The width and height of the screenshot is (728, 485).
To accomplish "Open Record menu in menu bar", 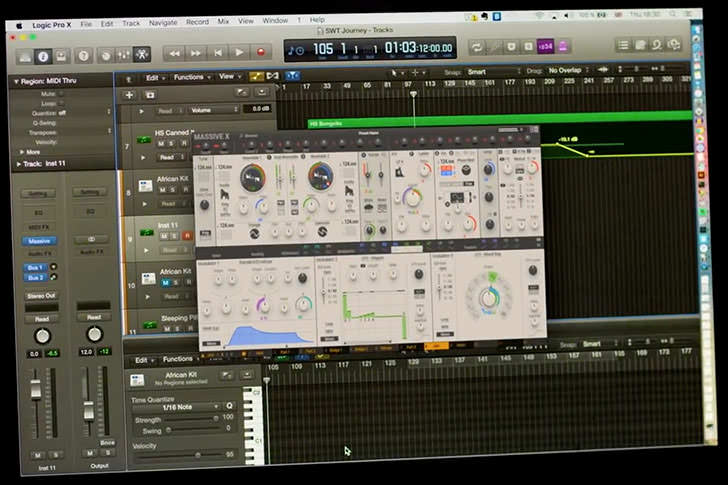I will [197, 22].
